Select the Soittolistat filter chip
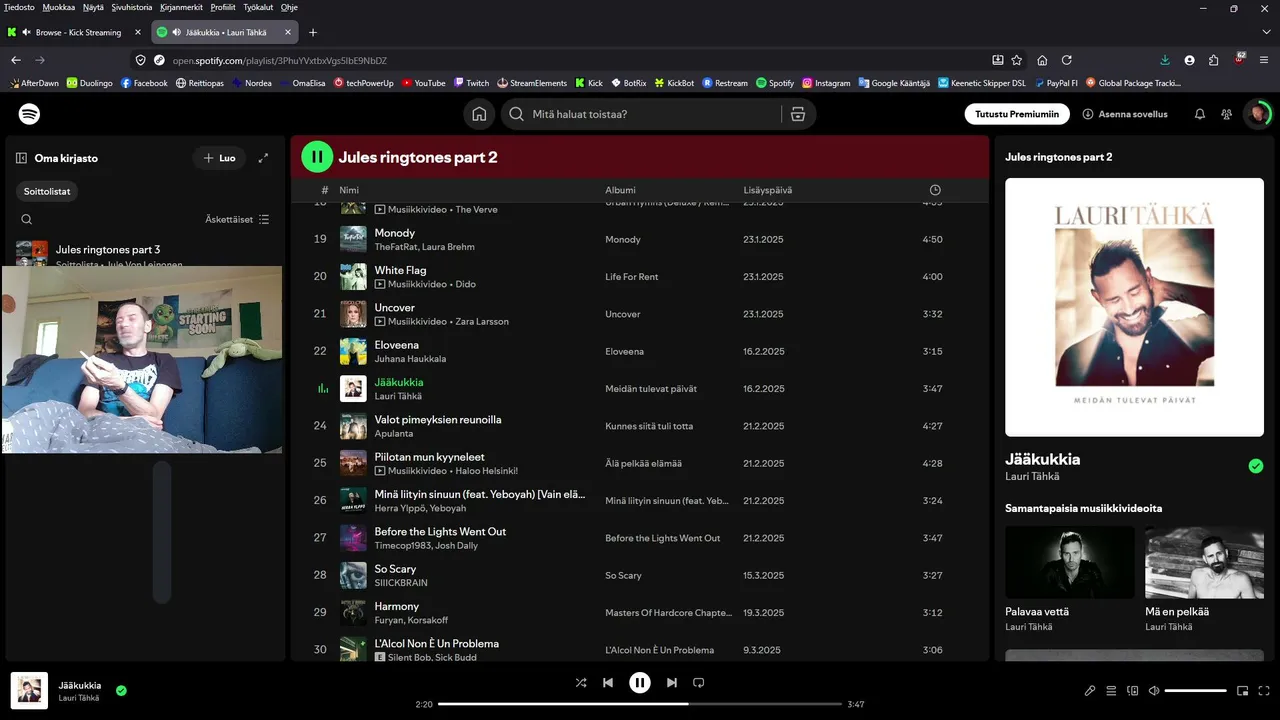This screenshot has height=720, width=1280. click(x=48, y=191)
